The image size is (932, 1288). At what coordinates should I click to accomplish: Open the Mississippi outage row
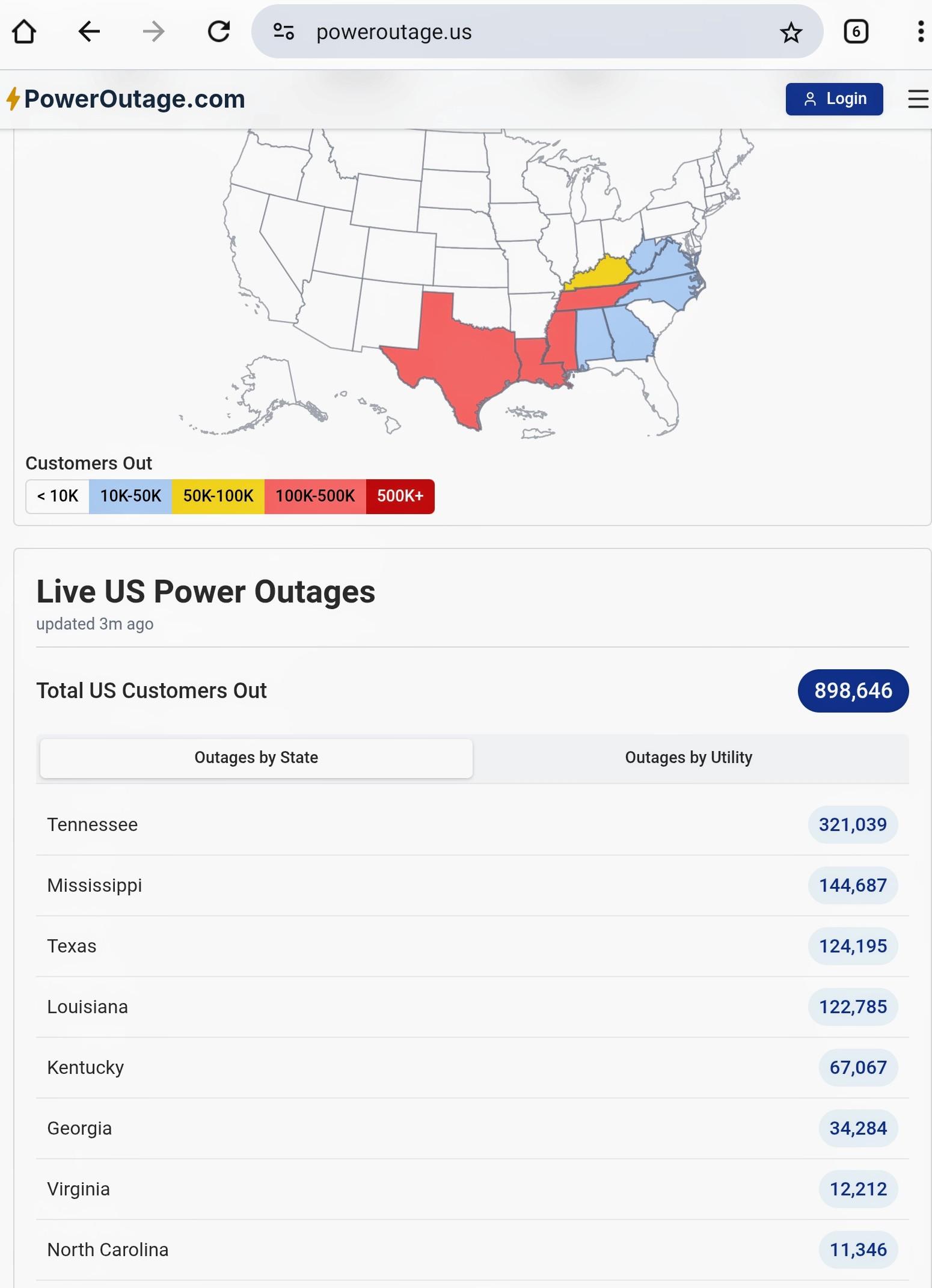[472, 885]
